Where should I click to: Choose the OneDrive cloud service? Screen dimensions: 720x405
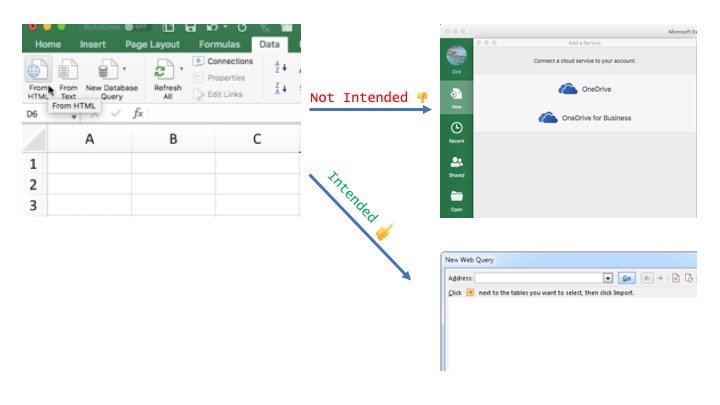(x=585, y=89)
